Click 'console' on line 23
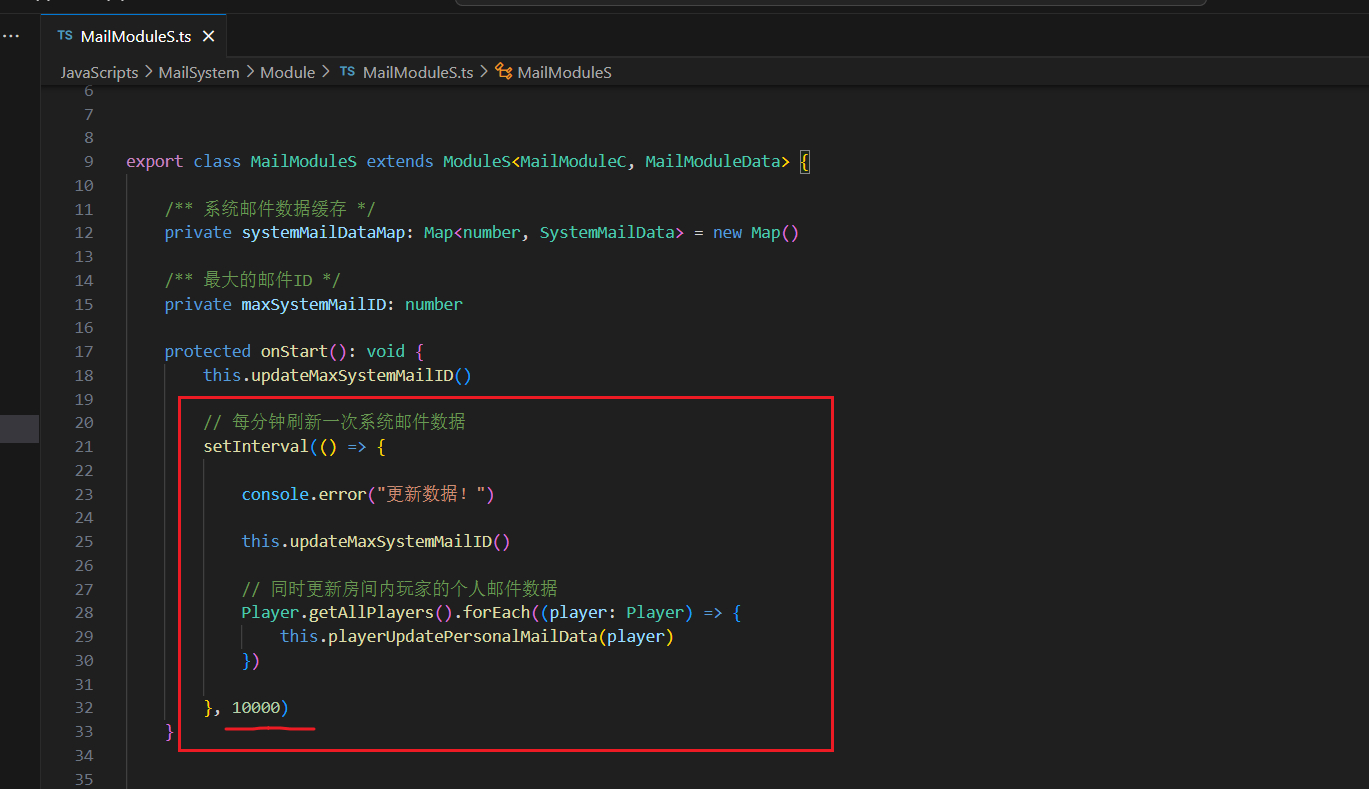Viewport: 1369px width, 789px height. [275, 494]
